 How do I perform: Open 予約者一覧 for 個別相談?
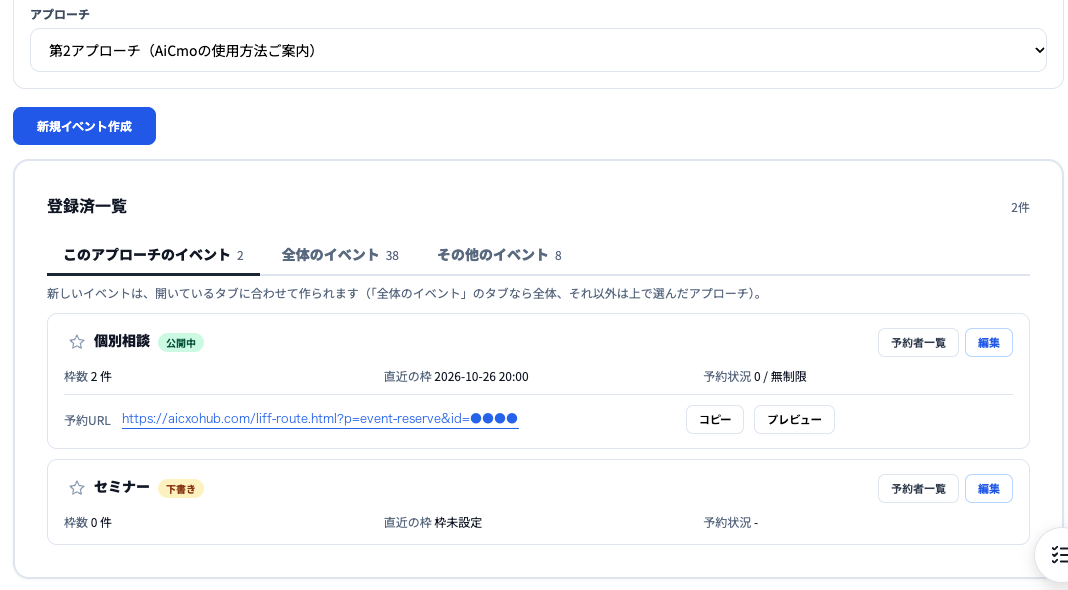click(x=918, y=343)
